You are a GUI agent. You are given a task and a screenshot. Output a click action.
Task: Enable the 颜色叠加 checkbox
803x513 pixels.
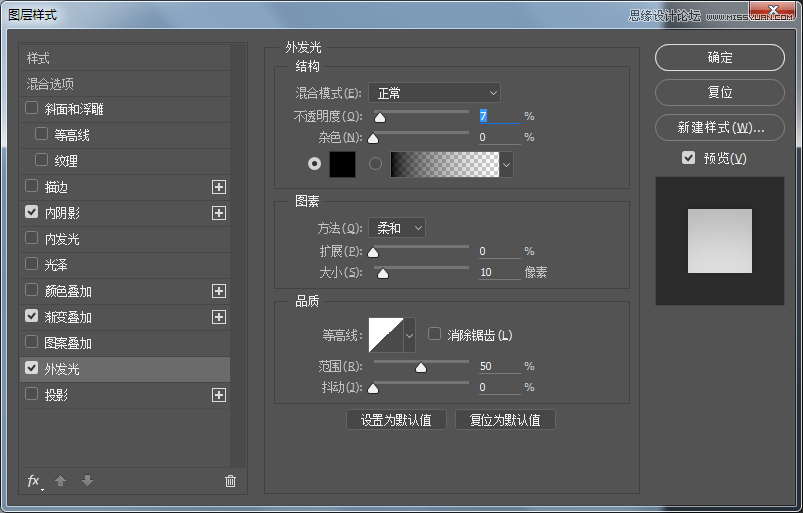(x=32, y=290)
